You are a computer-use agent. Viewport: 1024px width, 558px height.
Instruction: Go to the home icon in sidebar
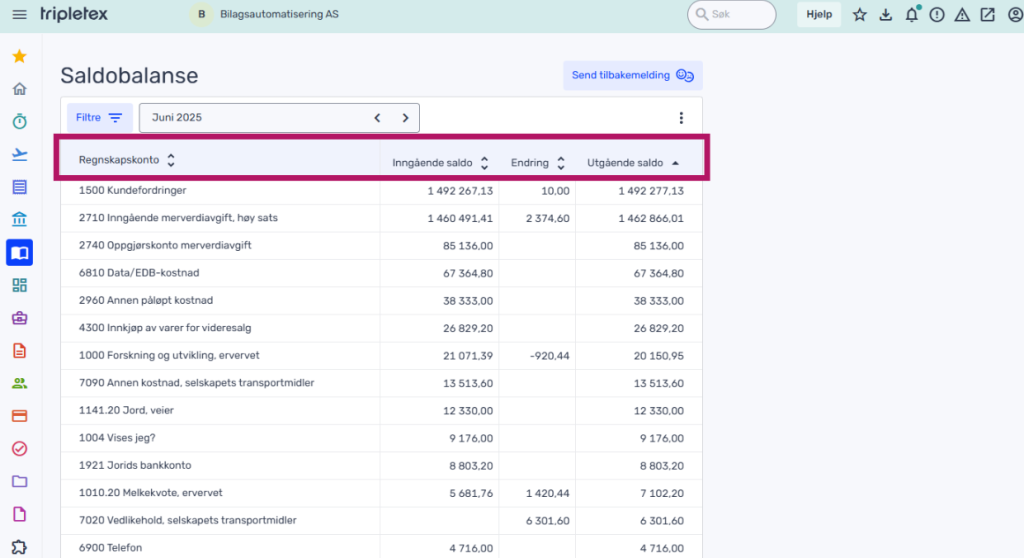tap(20, 89)
